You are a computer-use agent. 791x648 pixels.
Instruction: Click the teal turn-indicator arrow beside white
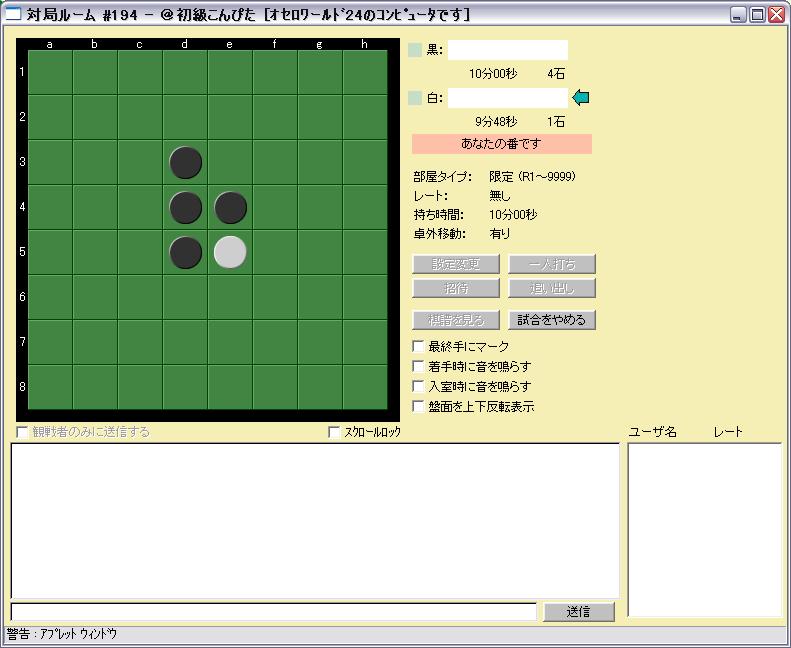(x=580, y=97)
